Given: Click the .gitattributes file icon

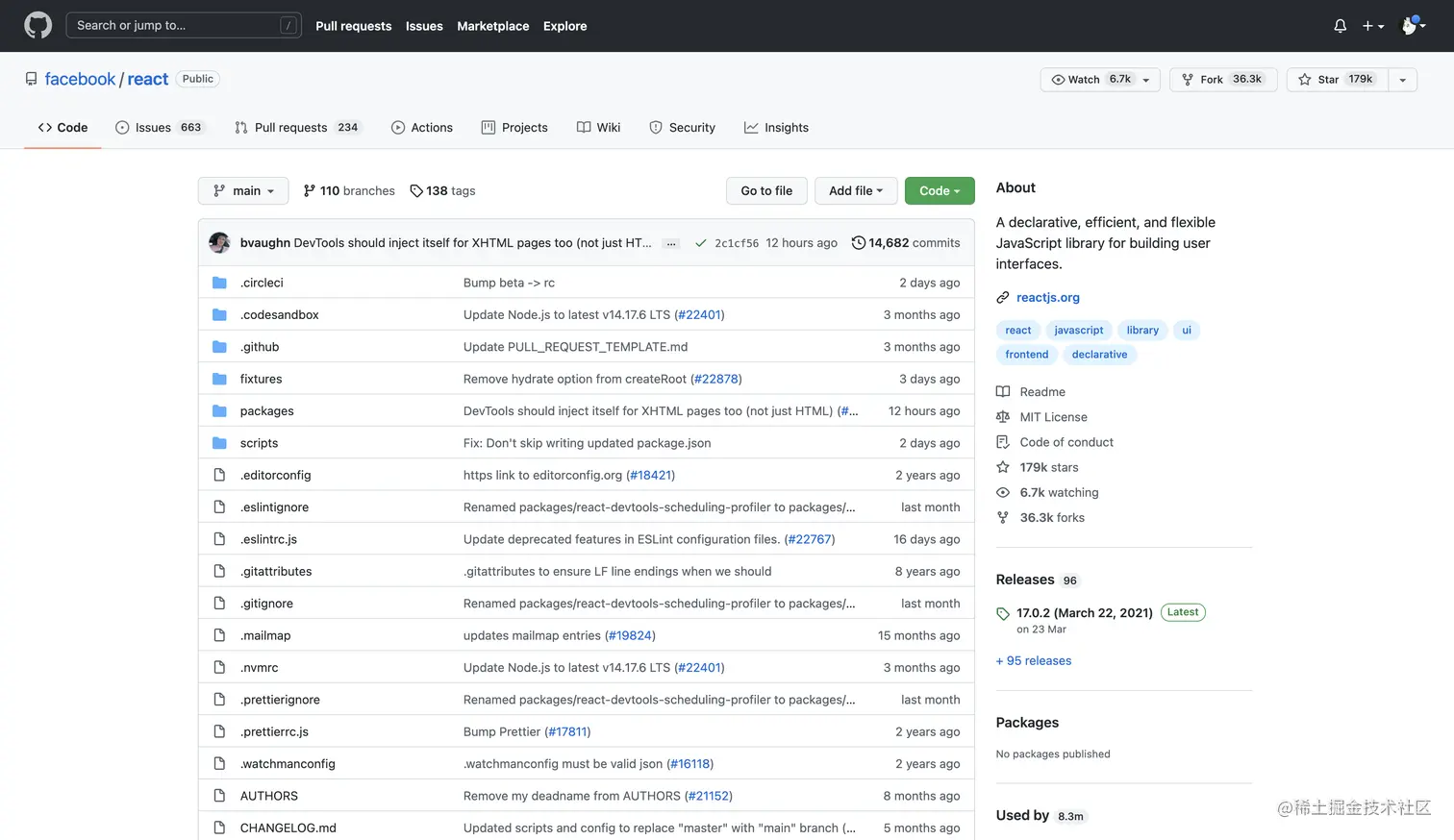Looking at the screenshot, I should pyautogui.click(x=219, y=571).
